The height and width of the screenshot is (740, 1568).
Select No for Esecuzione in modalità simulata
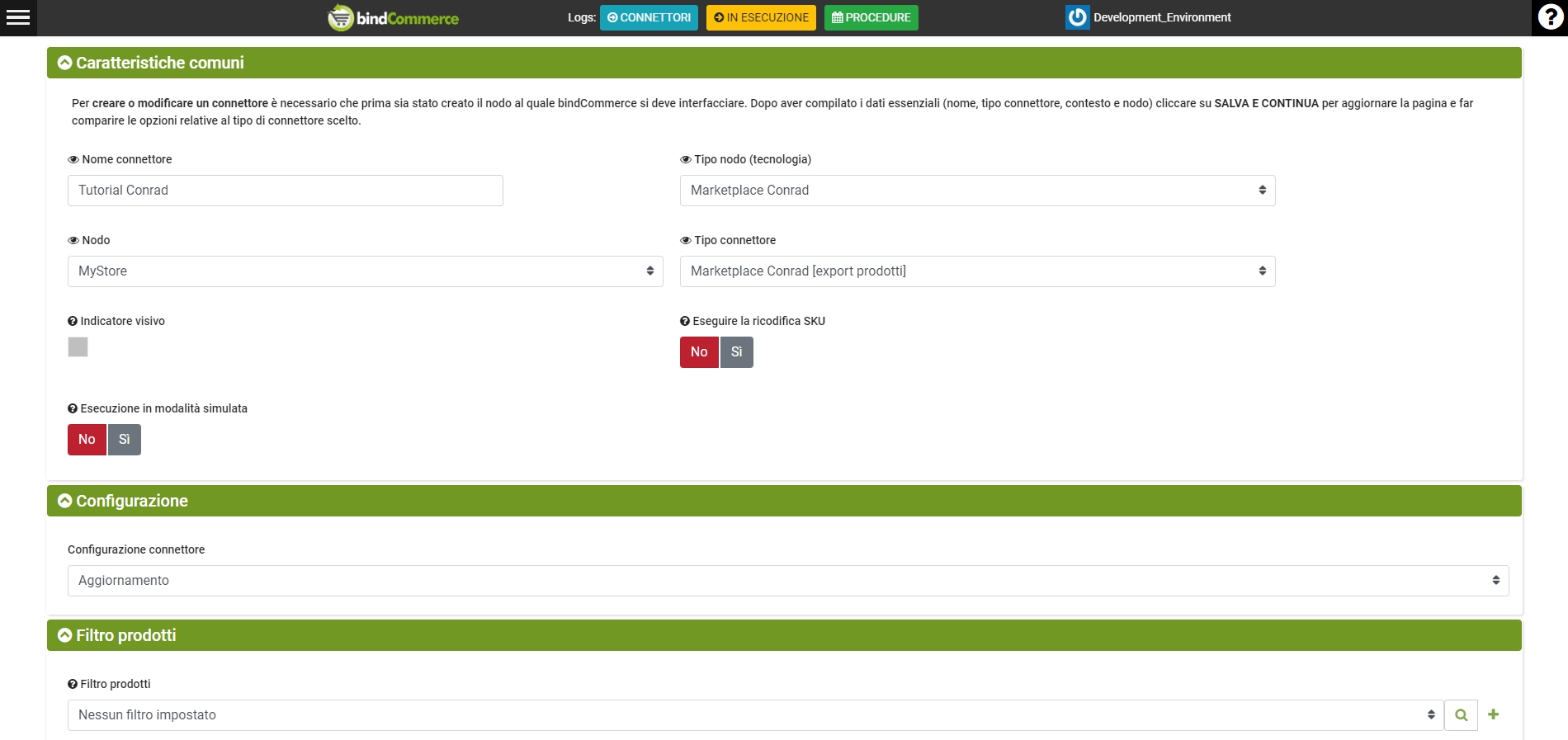(87, 440)
